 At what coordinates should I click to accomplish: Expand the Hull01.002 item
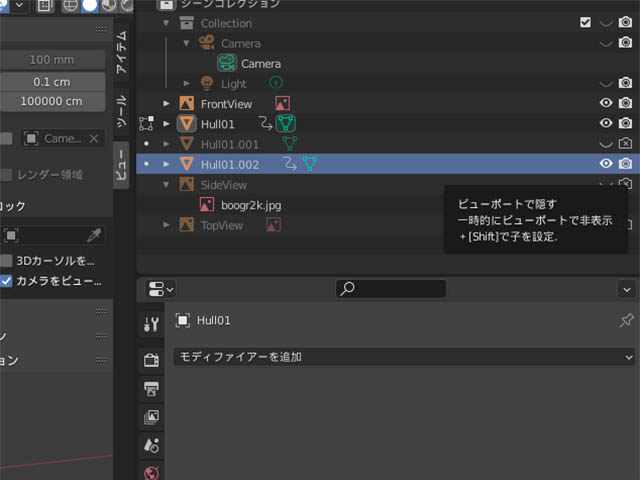(x=166, y=164)
